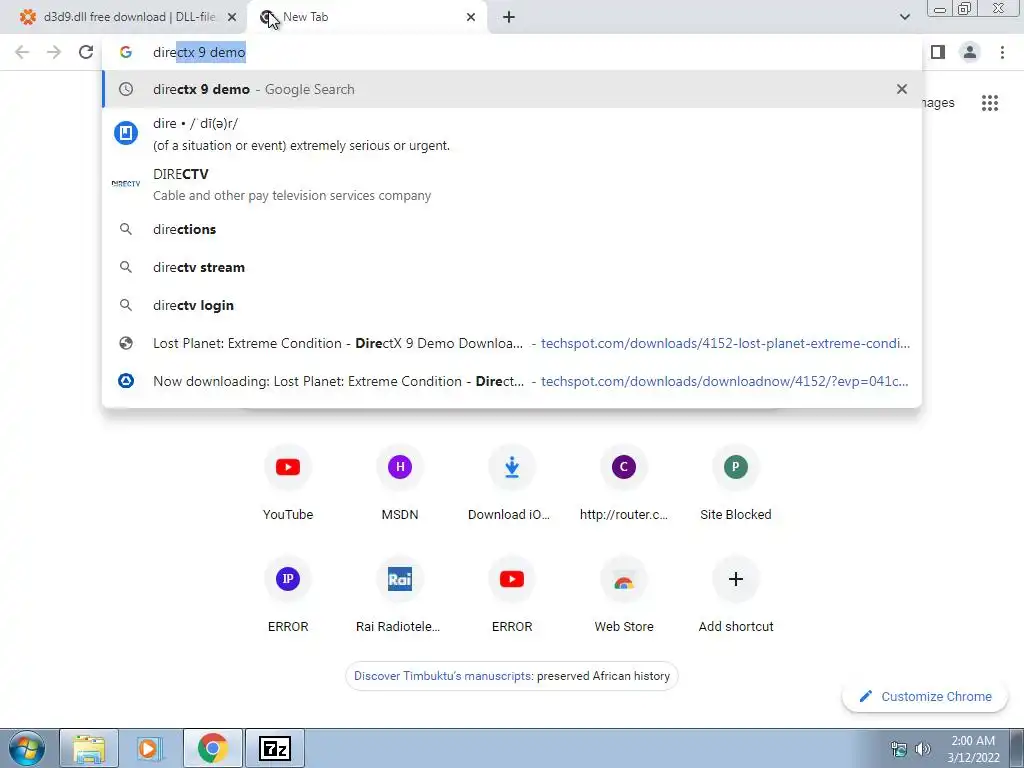Choose the directx 9 demo Google Search suggestion

tap(511, 89)
